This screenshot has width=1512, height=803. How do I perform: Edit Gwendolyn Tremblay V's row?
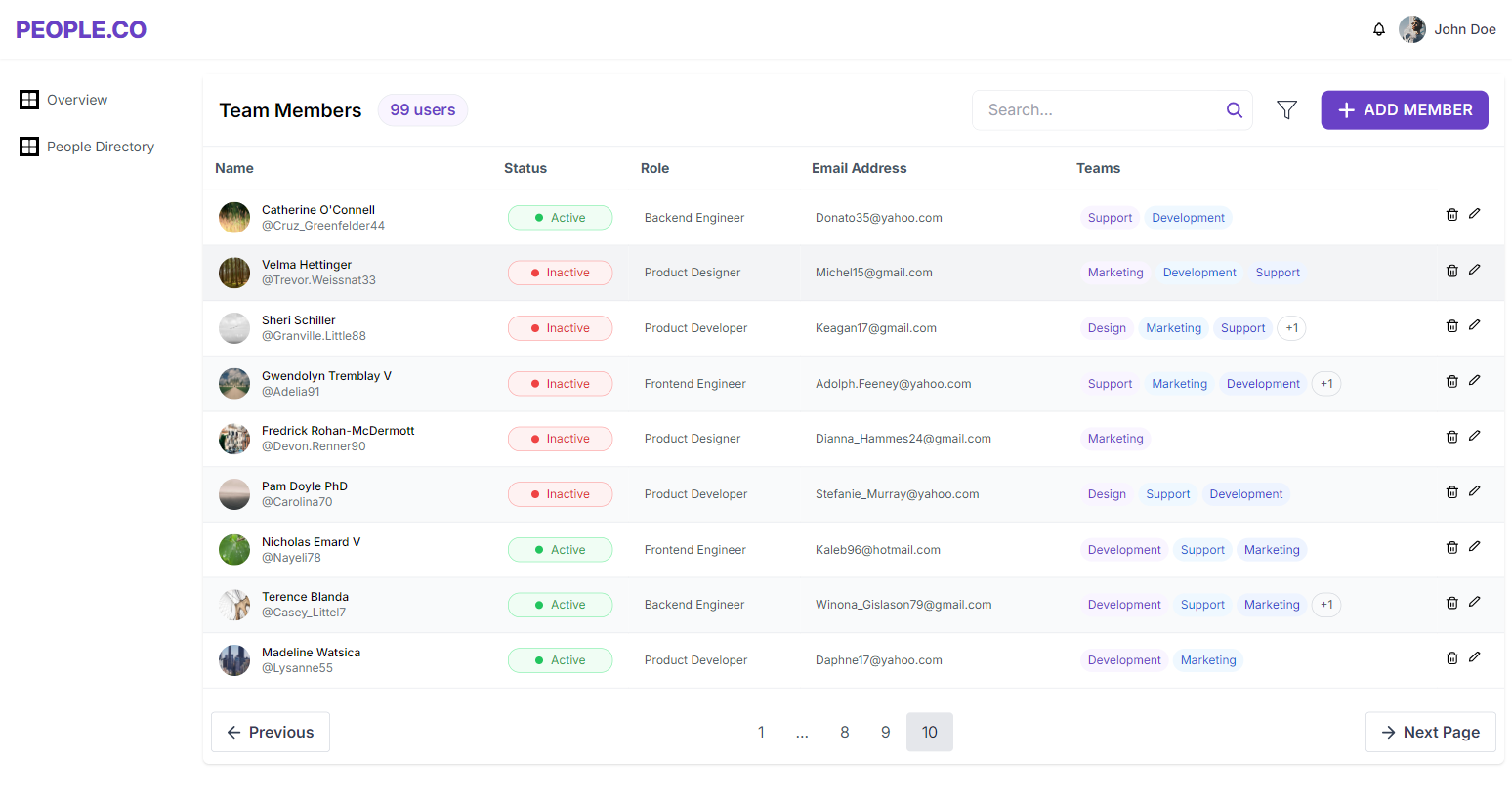coord(1475,380)
